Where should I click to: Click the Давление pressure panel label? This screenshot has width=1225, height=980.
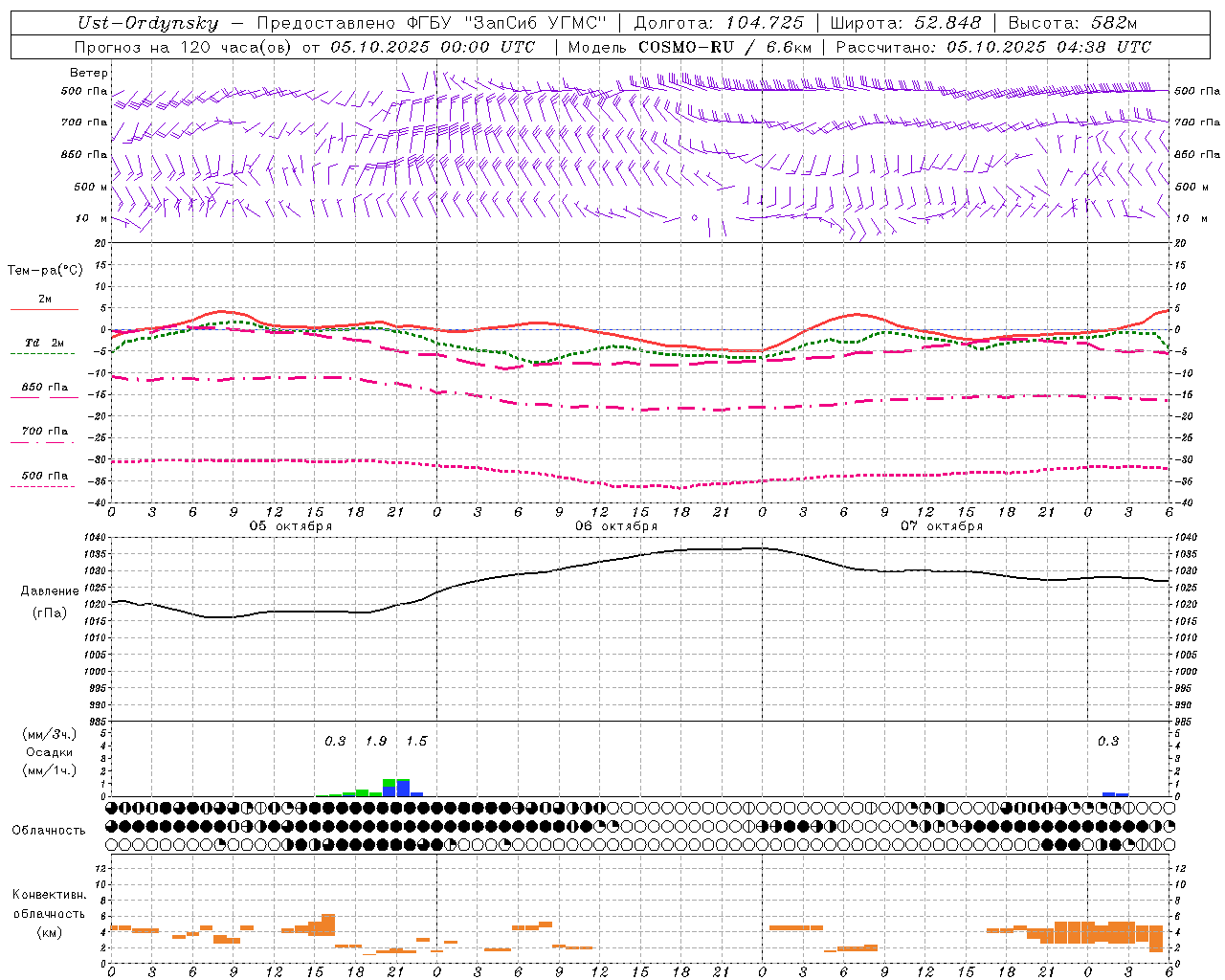(50, 590)
